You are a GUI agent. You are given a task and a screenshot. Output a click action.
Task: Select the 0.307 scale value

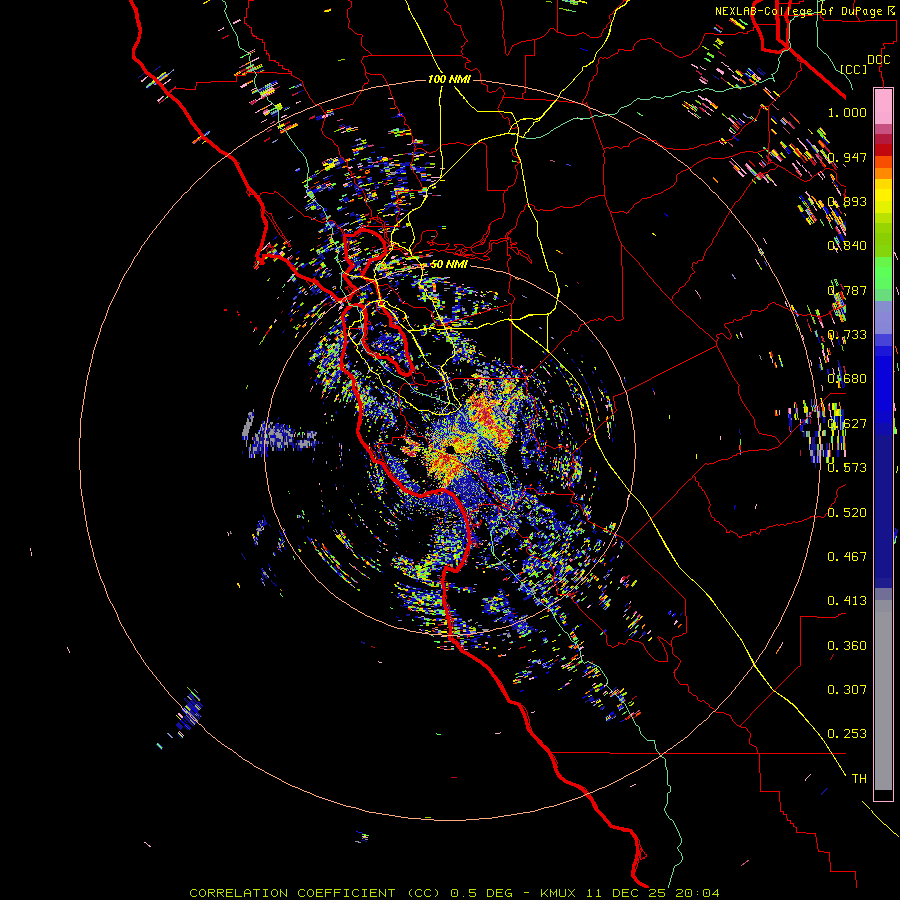(847, 690)
